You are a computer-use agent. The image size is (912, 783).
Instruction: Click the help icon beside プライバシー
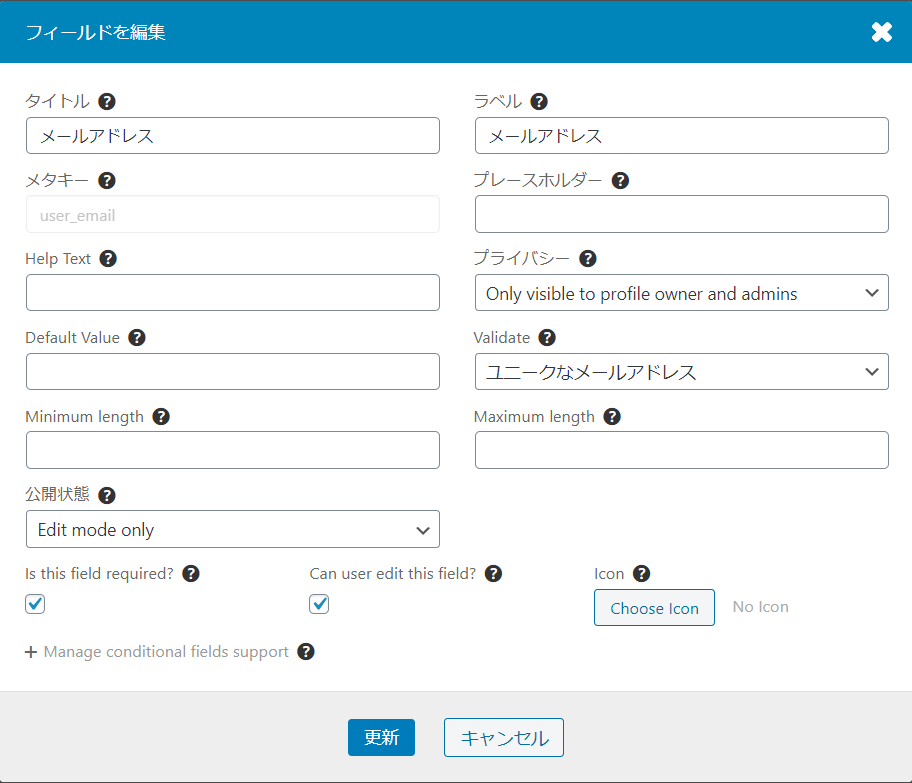(x=588, y=258)
